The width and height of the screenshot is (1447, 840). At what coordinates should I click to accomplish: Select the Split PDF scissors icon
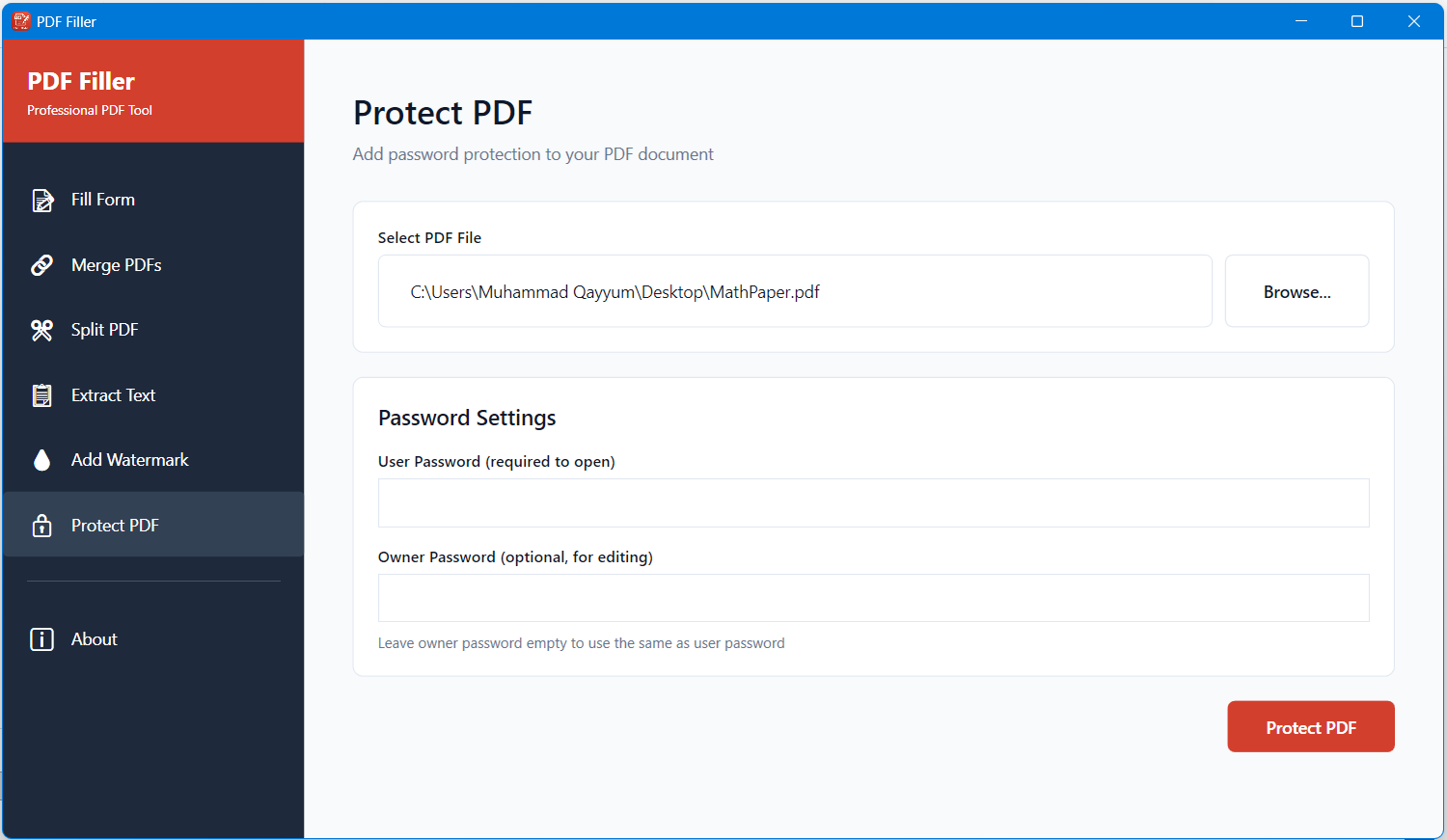click(42, 330)
